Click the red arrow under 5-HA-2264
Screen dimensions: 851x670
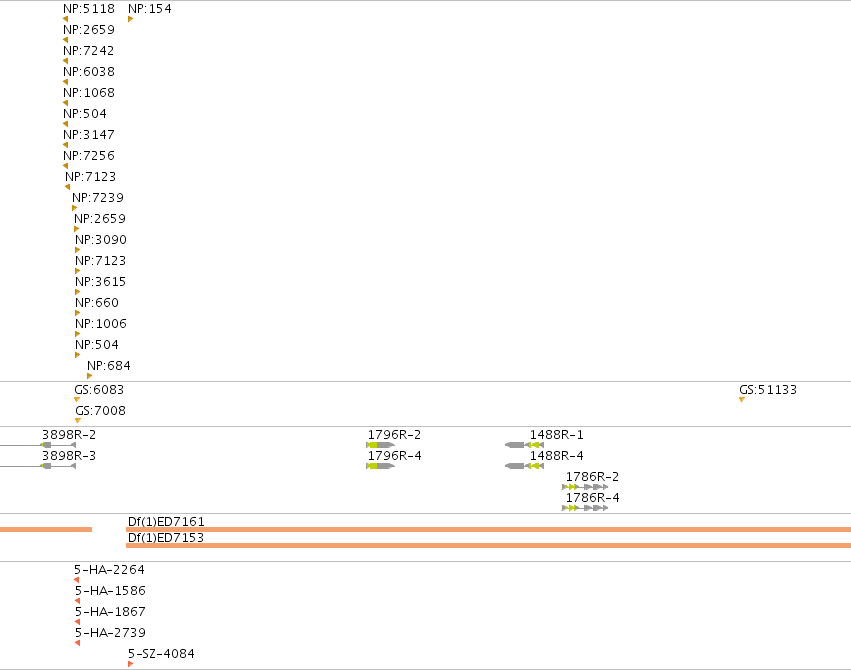point(77,580)
